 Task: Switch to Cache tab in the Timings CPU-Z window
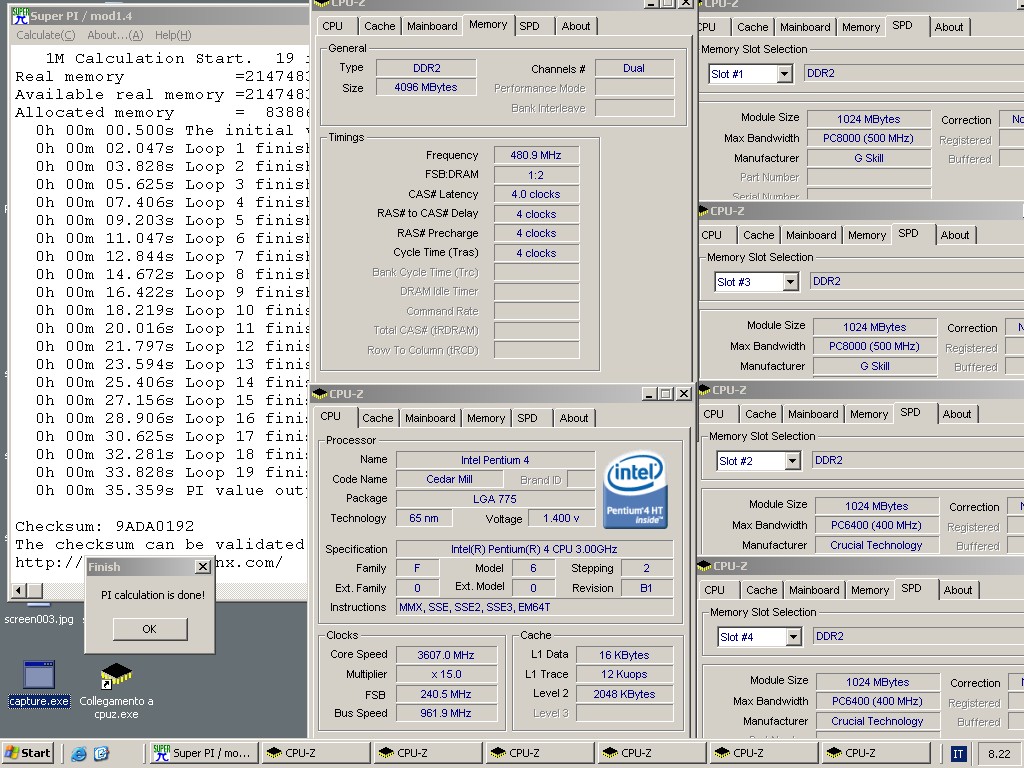coord(379,26)
